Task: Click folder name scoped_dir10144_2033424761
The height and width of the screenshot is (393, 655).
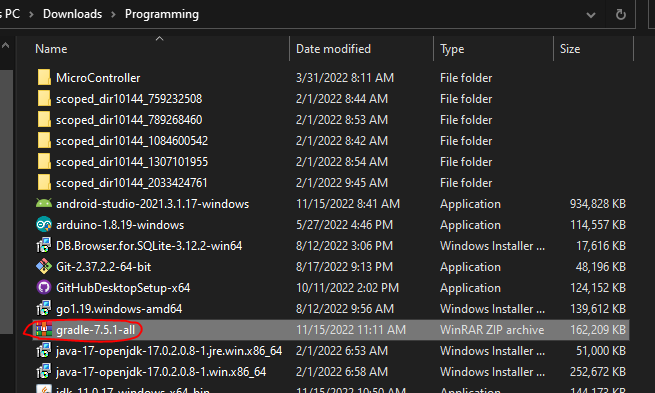Action: pyautogui.click(x=131, y=183)
